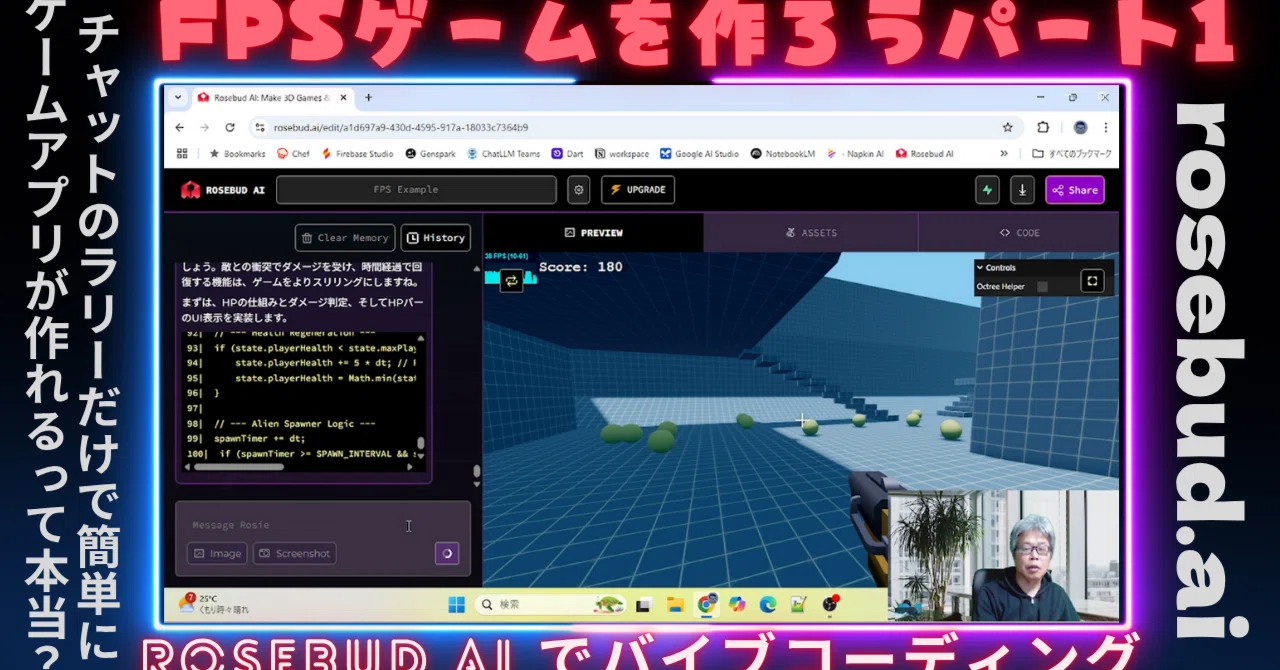Open Microsoft Edge from the taskbar
This screenshot has width=1280, height=670.
(768, 604)
